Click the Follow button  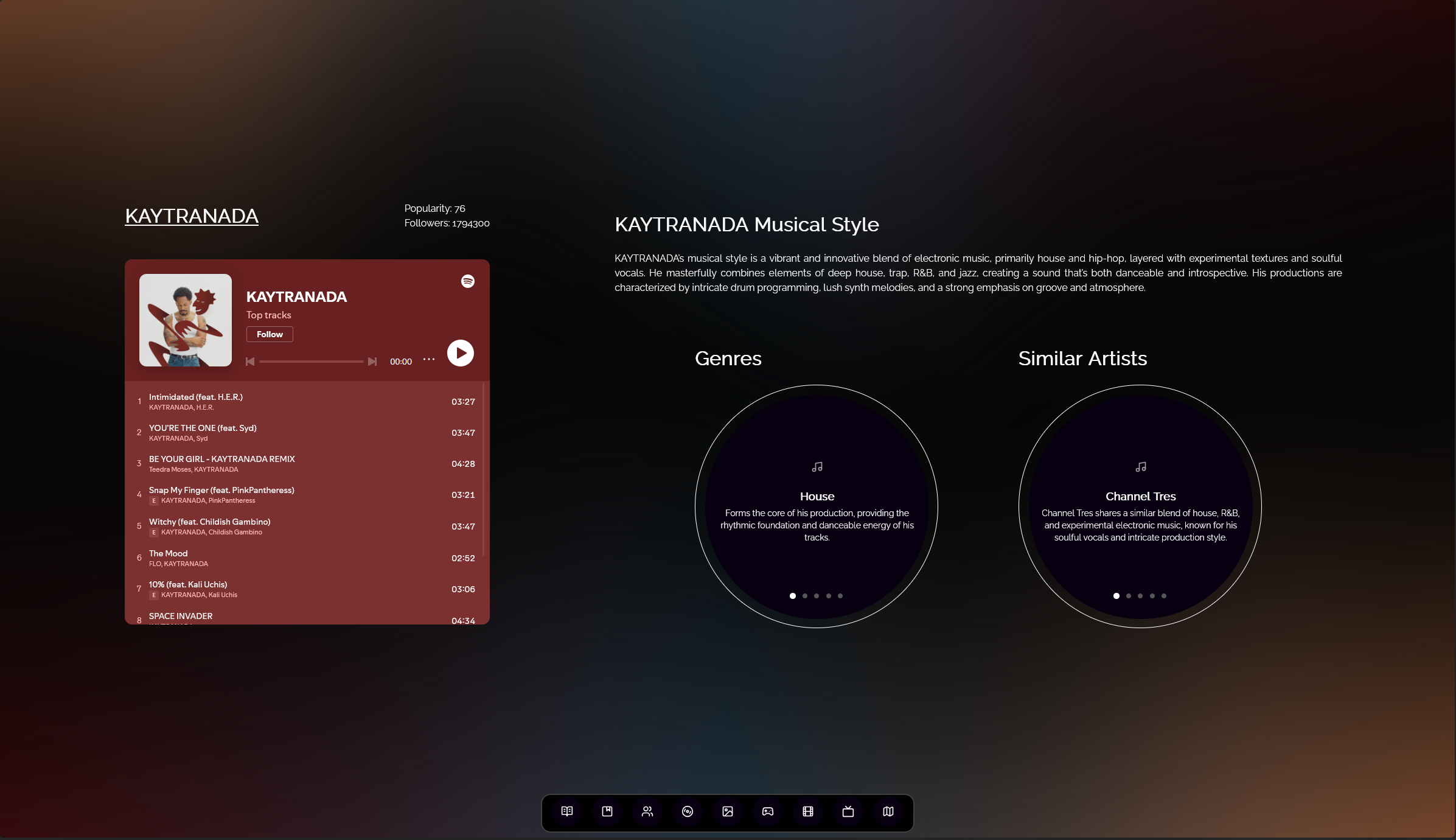(270, 334)
